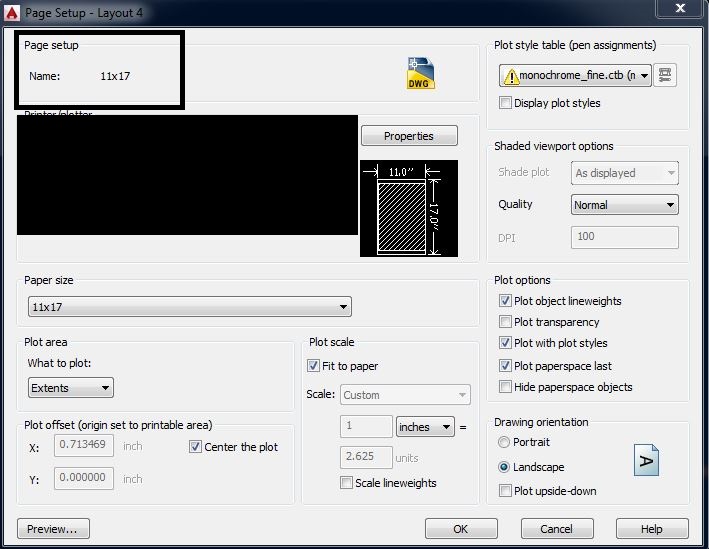709x549 pixels.
Task: Click the Cancel button
Action: [557, 529]
